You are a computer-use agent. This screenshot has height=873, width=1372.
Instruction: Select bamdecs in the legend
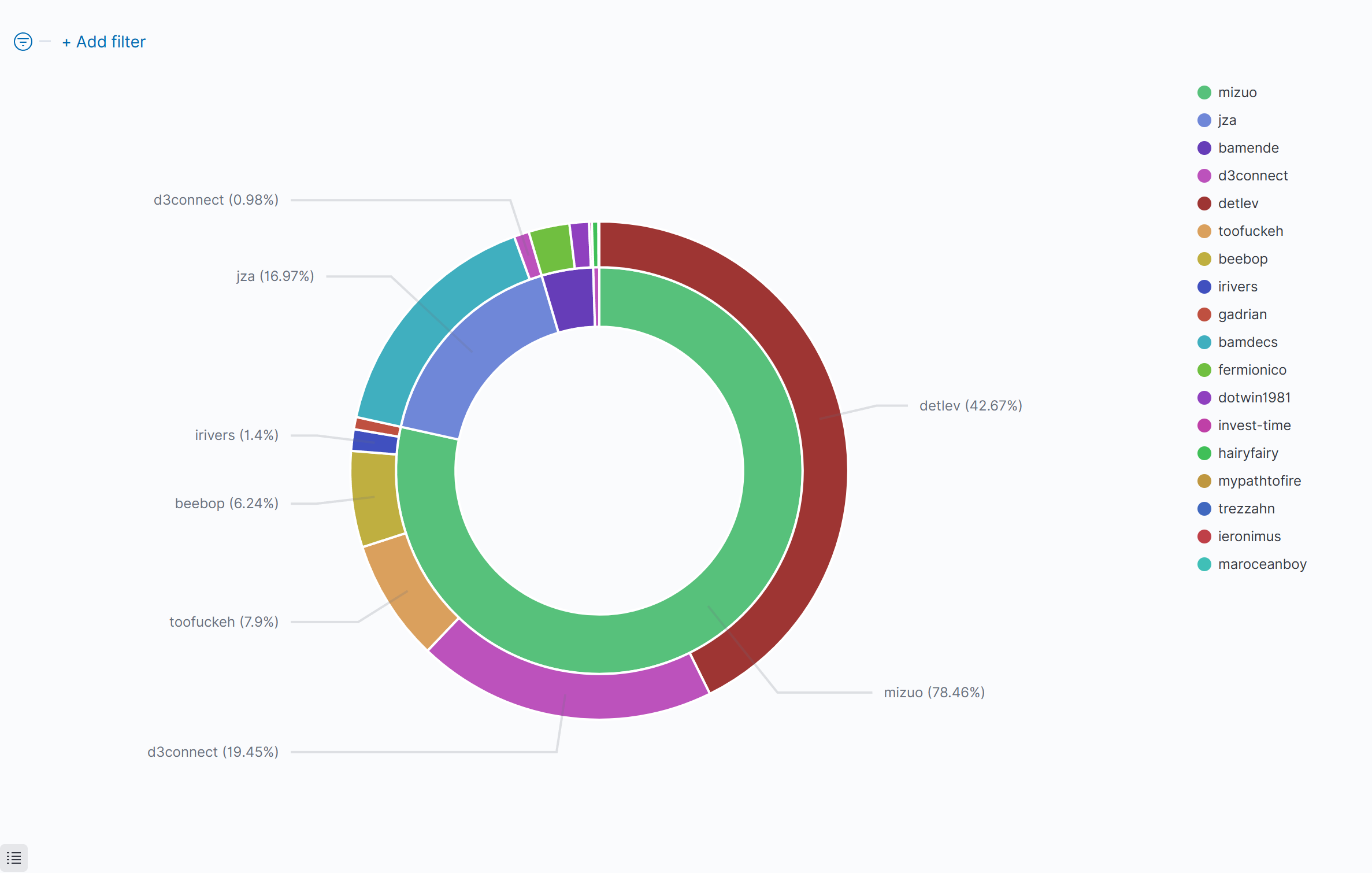coord(1247,342)
